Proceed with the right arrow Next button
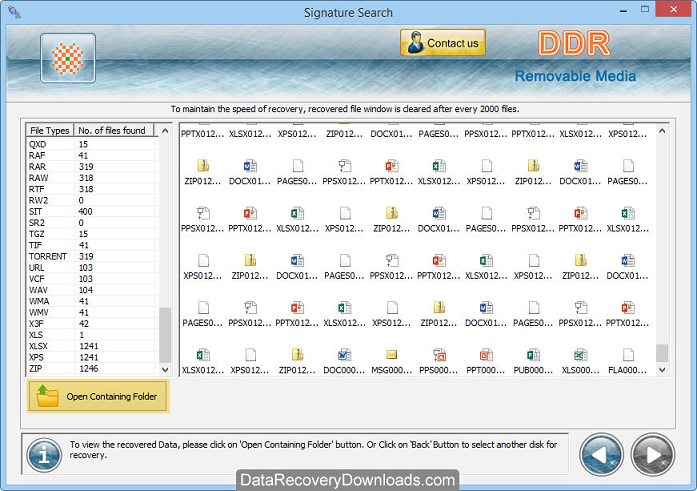Screen dimensions: 697x491 point(652,455)
